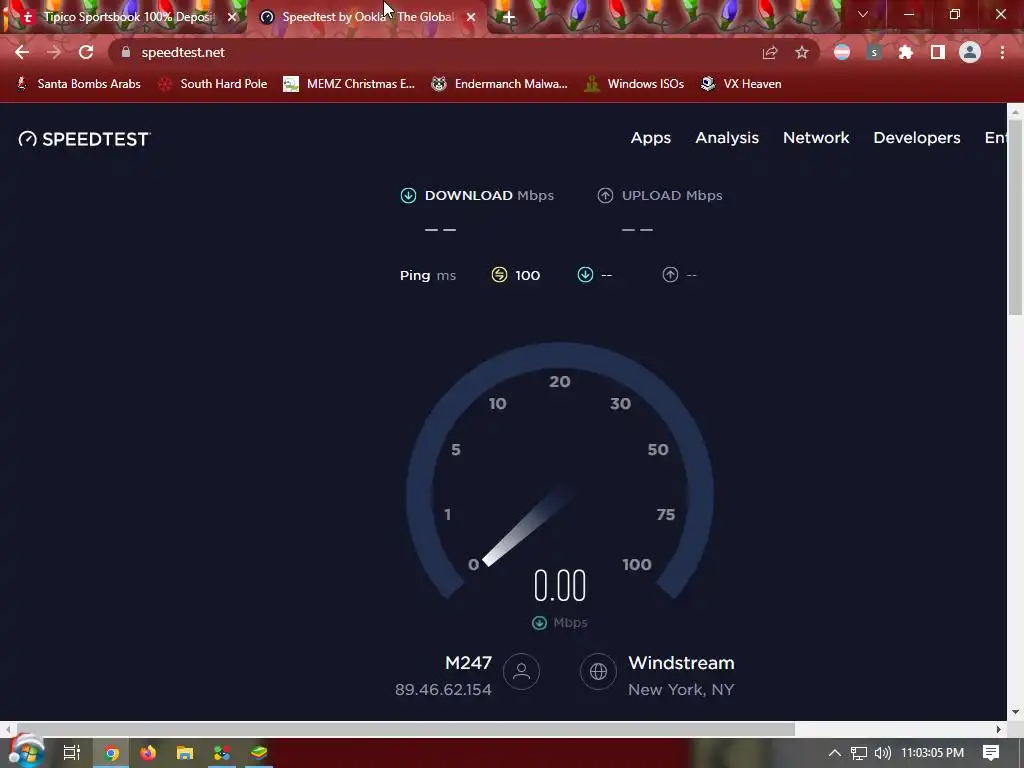Screen dimensions: 1024x768
Task: Click the share page icon in address bar
Action: coord(770,52)
